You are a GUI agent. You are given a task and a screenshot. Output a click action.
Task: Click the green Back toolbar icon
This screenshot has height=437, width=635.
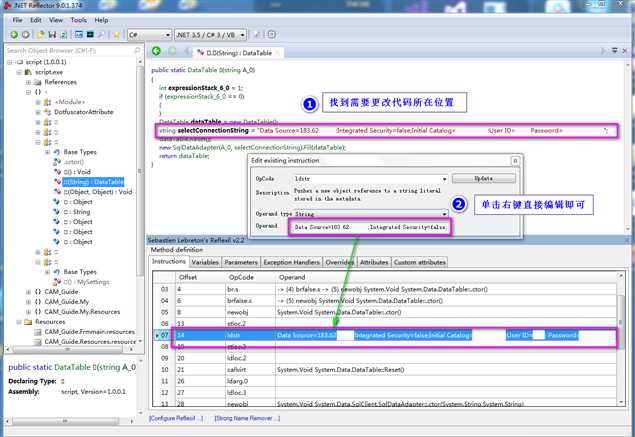(x=14, y=35)
